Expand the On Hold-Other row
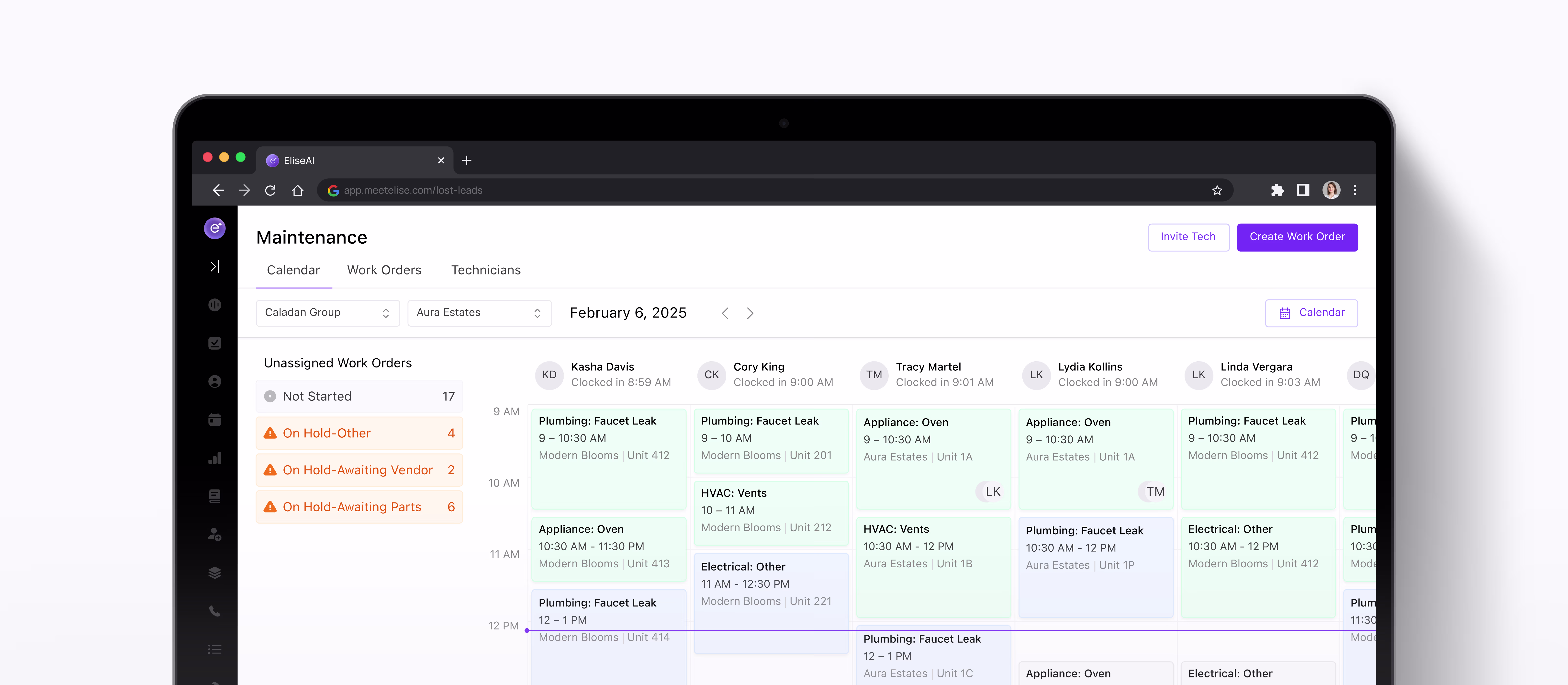1568x685 pixels. pos(359,434)
